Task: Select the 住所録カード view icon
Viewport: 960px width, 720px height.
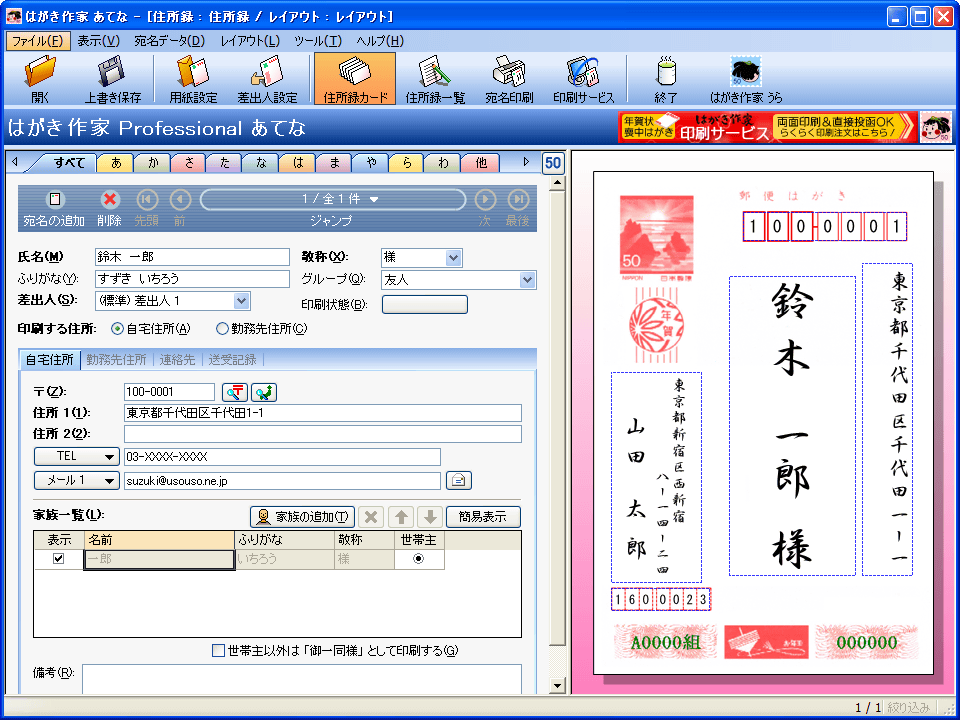Action: (x=355, y=78)
